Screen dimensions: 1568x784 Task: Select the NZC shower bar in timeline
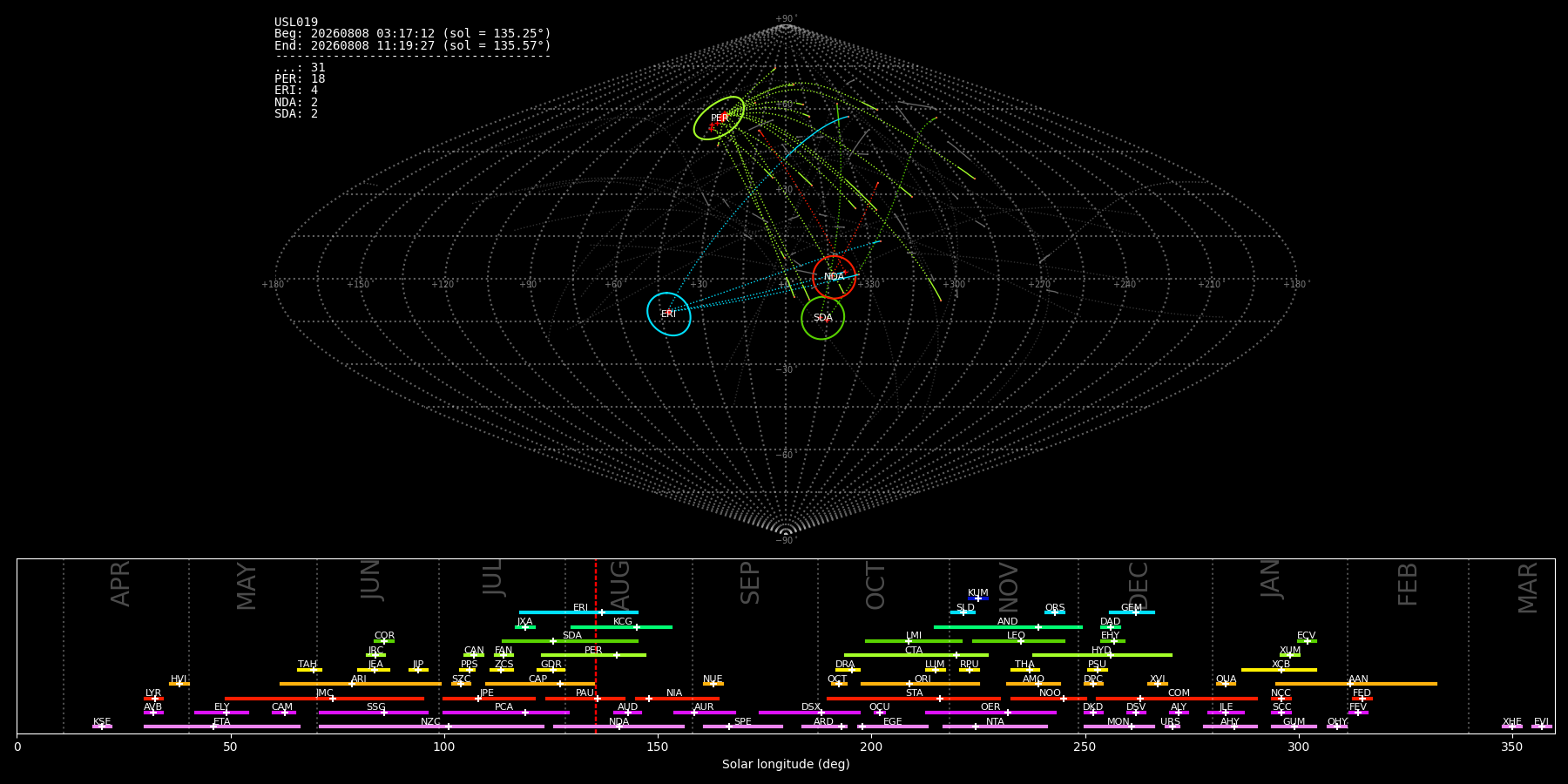click(431, 727)
